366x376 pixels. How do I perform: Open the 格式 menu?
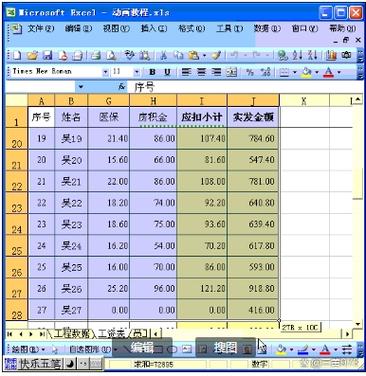click(192, 29)
